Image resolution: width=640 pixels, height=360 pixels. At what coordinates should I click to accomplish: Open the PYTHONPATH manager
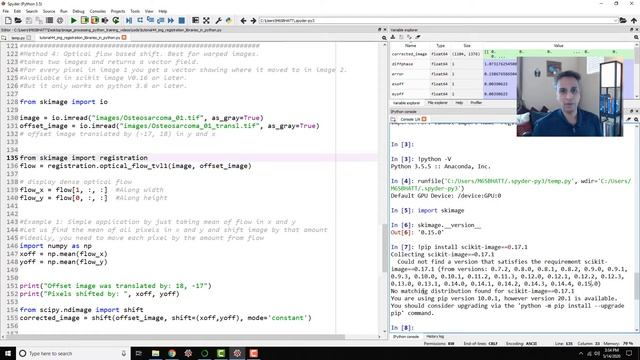pos(229,20)
